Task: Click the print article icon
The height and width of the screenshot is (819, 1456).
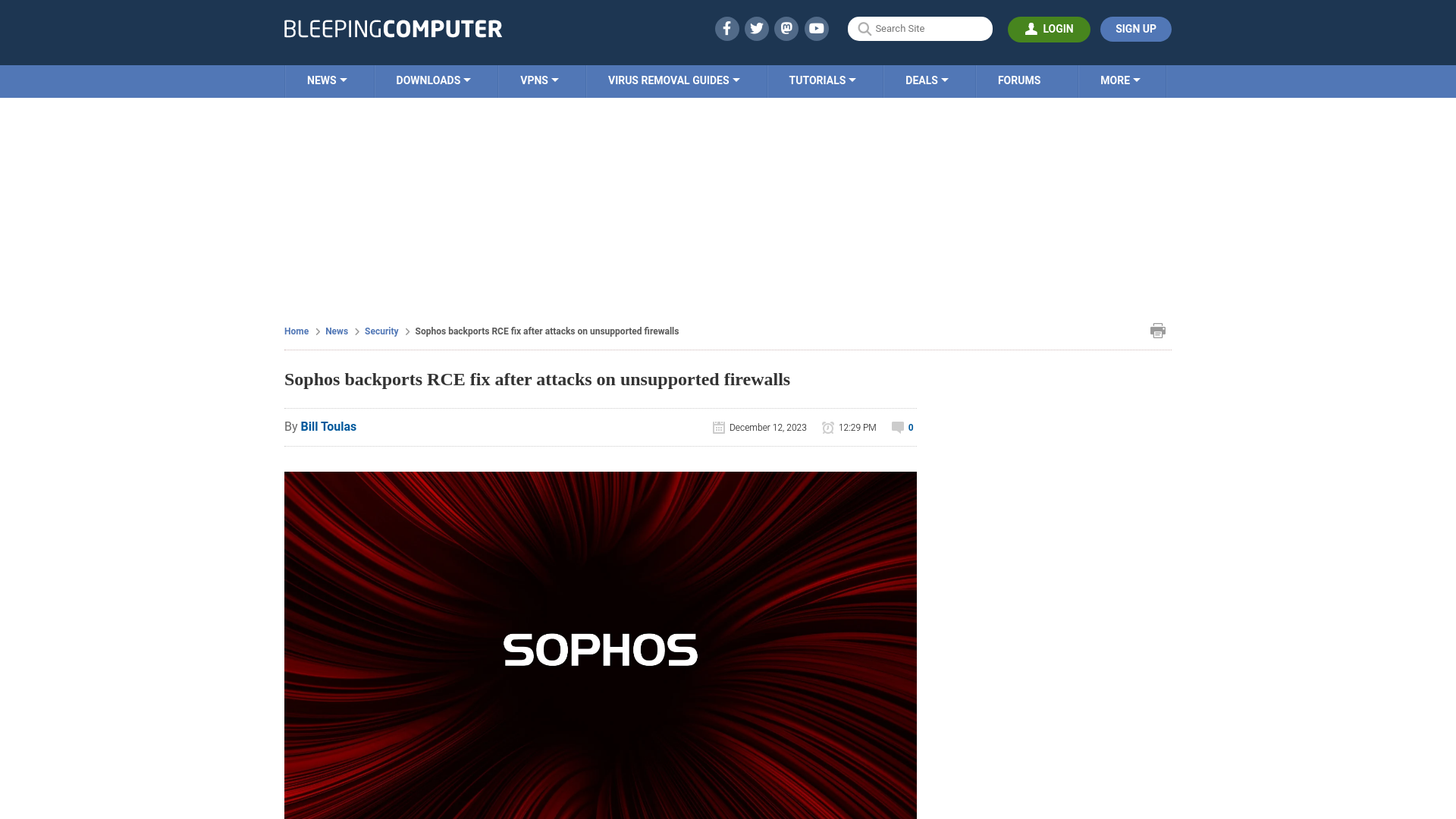Action: [x=1158, y=330]
